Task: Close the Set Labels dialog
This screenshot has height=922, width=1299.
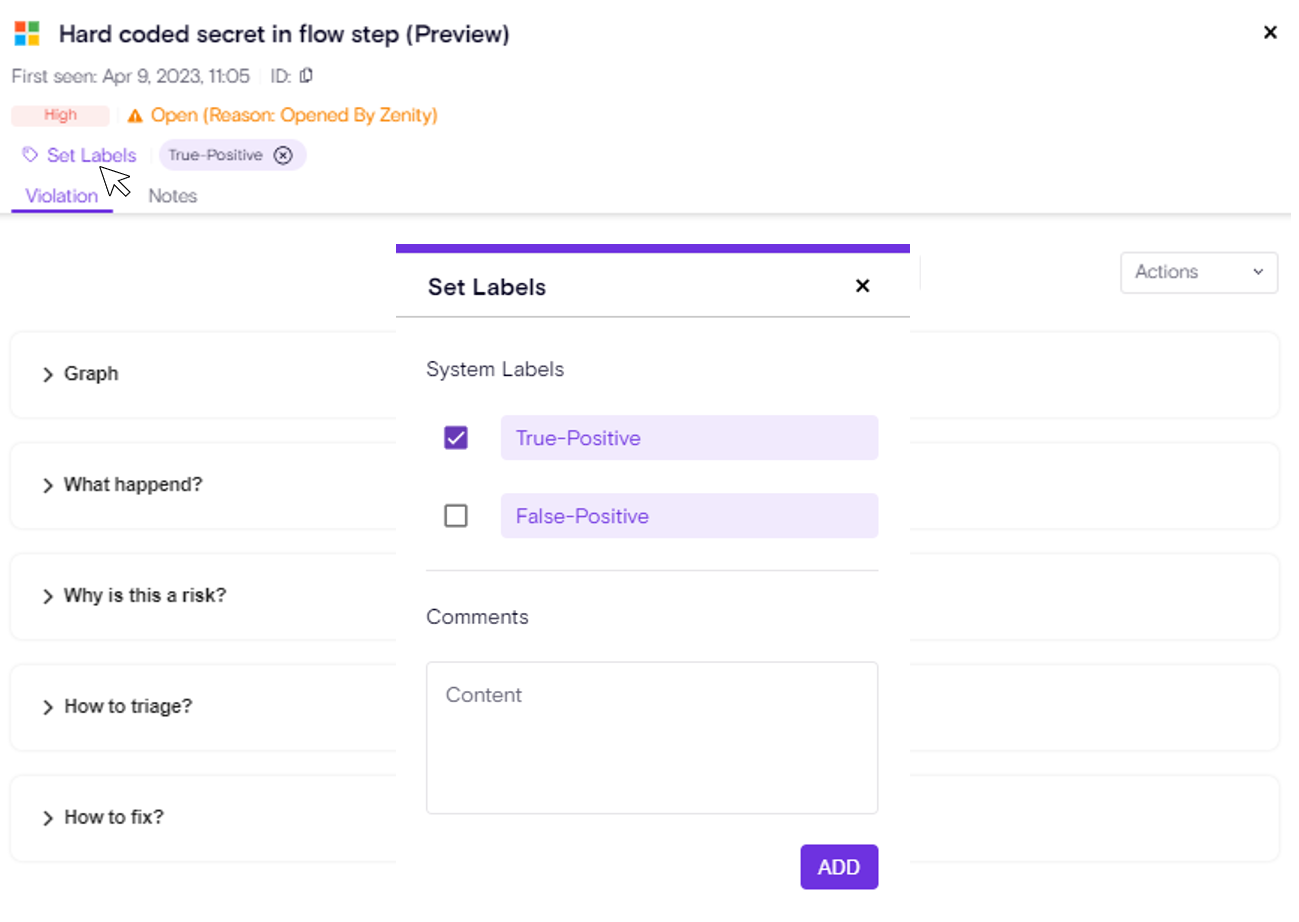Action: pos(862,286)
